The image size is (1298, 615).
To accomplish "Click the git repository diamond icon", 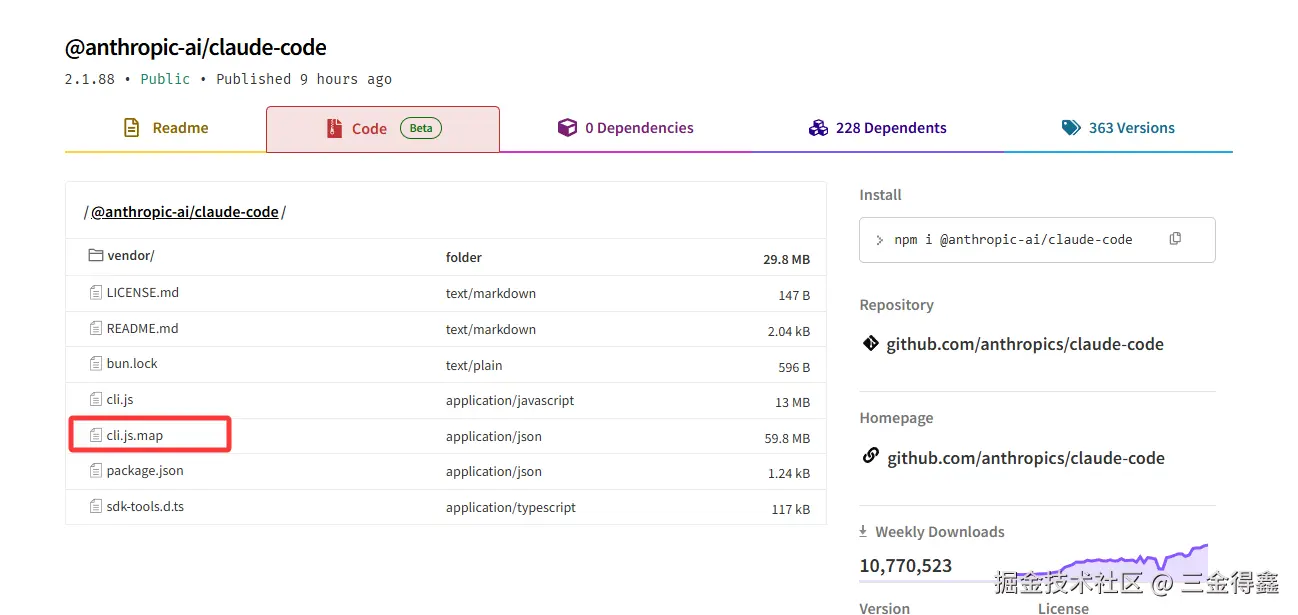I will 870,344.
